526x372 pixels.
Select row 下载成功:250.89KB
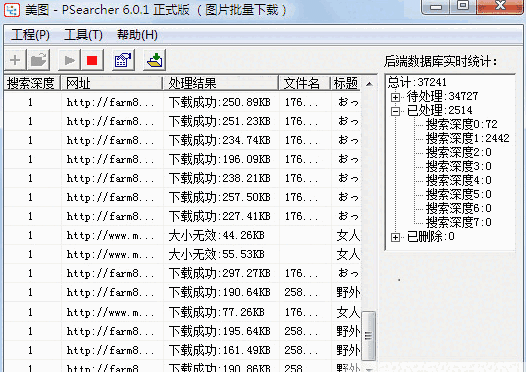[183, 102]
